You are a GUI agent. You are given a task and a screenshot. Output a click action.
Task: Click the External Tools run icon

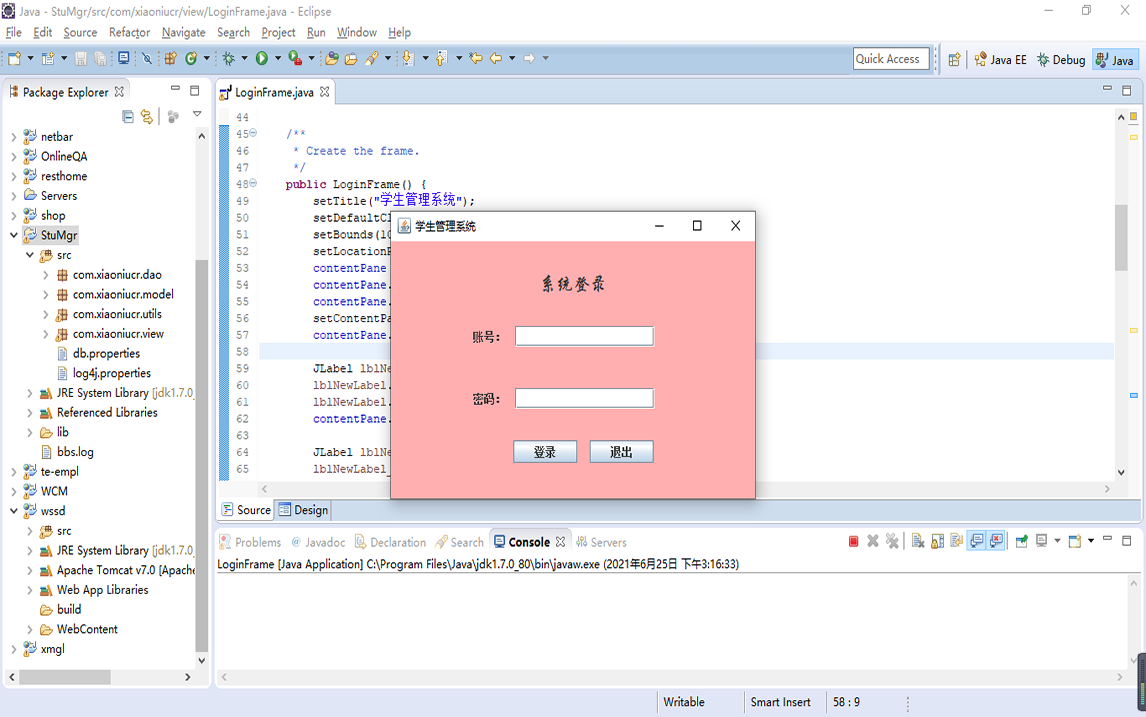pyautogui.click(x=295, y=58)
